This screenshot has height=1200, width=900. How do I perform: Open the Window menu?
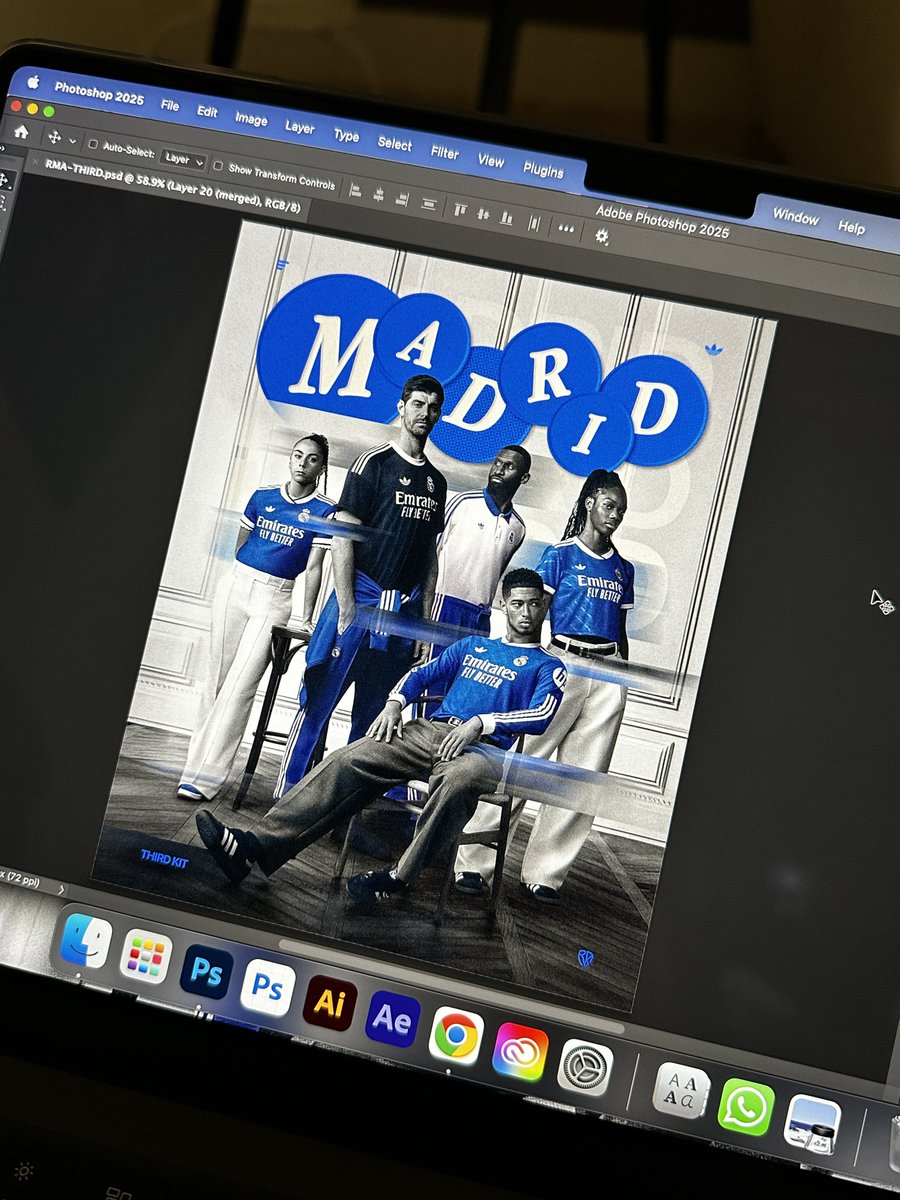[x=795, y=217]
